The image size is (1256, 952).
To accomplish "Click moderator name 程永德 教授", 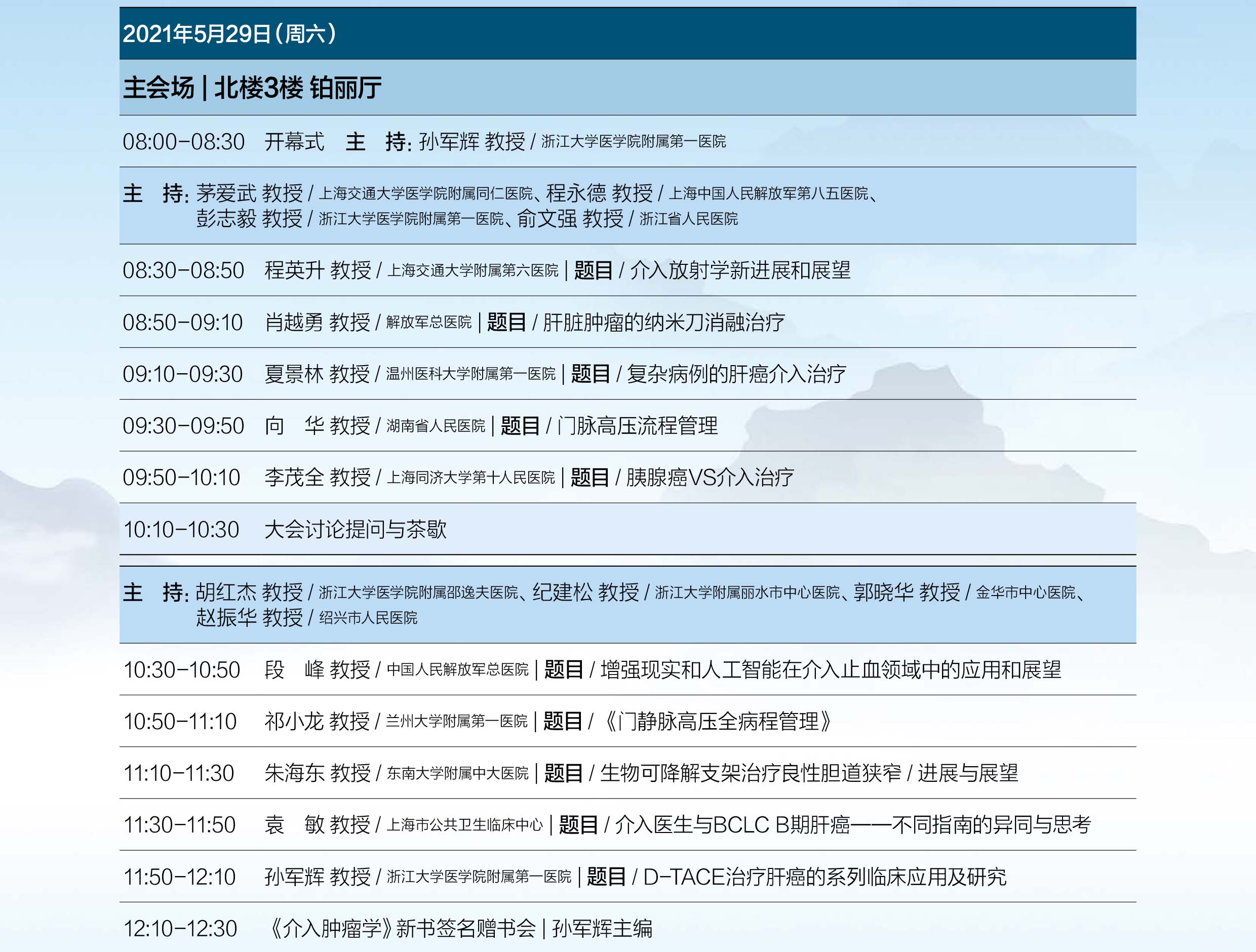I will [599, 193].
